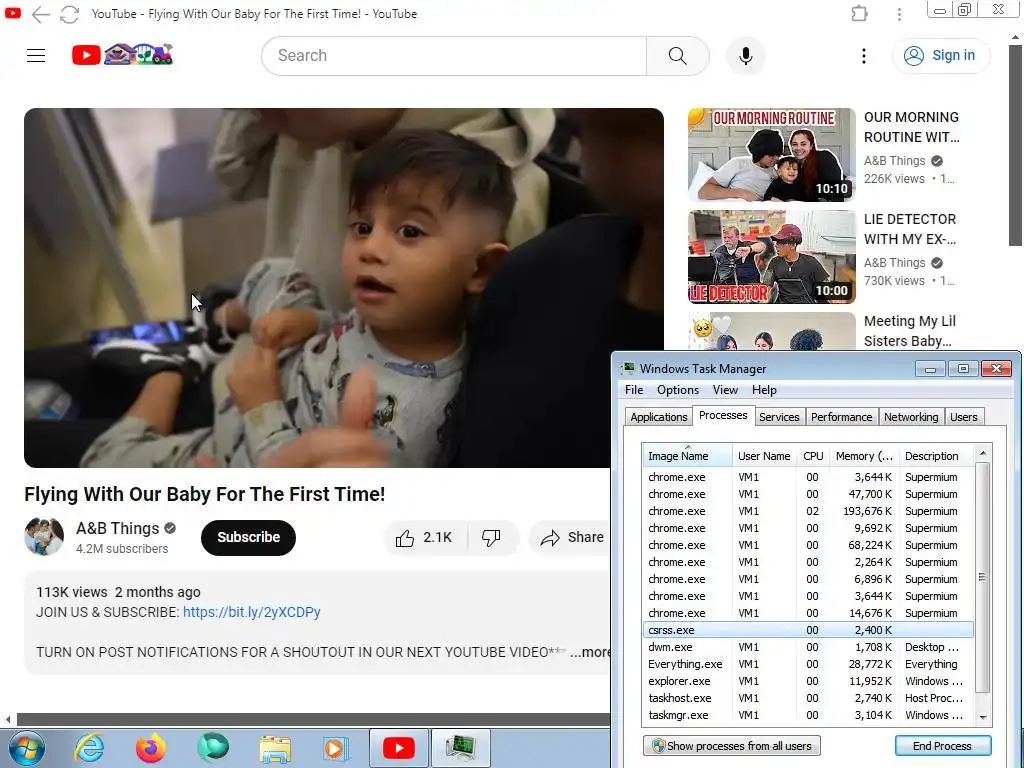Open the YouTube hamburger guide menu

36,56
